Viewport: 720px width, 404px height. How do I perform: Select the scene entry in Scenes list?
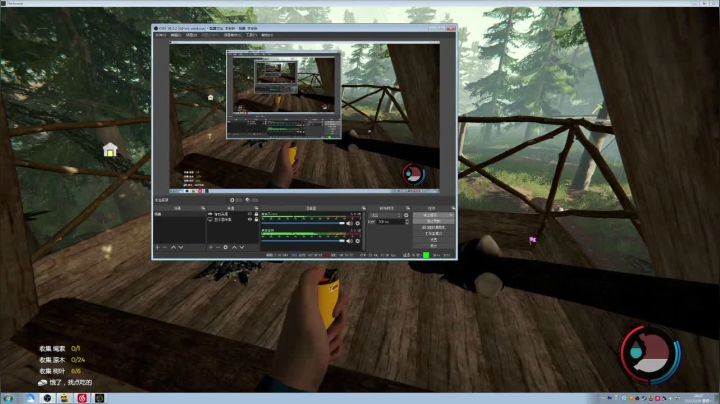pos(180,214)
